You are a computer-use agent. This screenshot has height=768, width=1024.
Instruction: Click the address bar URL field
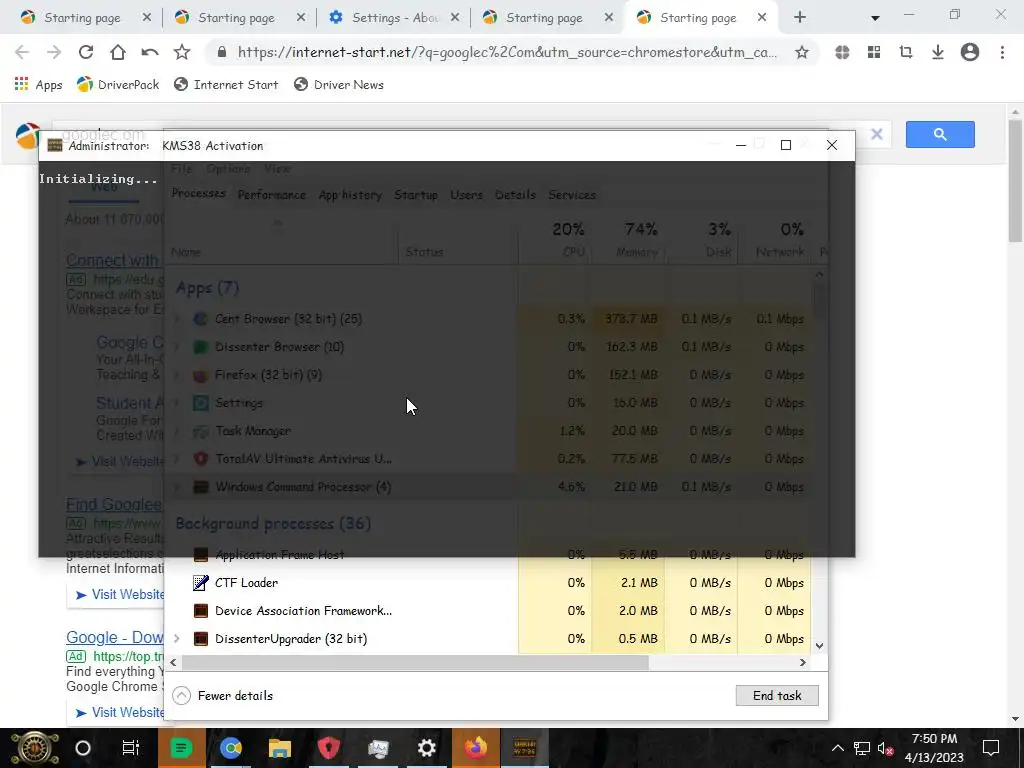pos(507,52)
